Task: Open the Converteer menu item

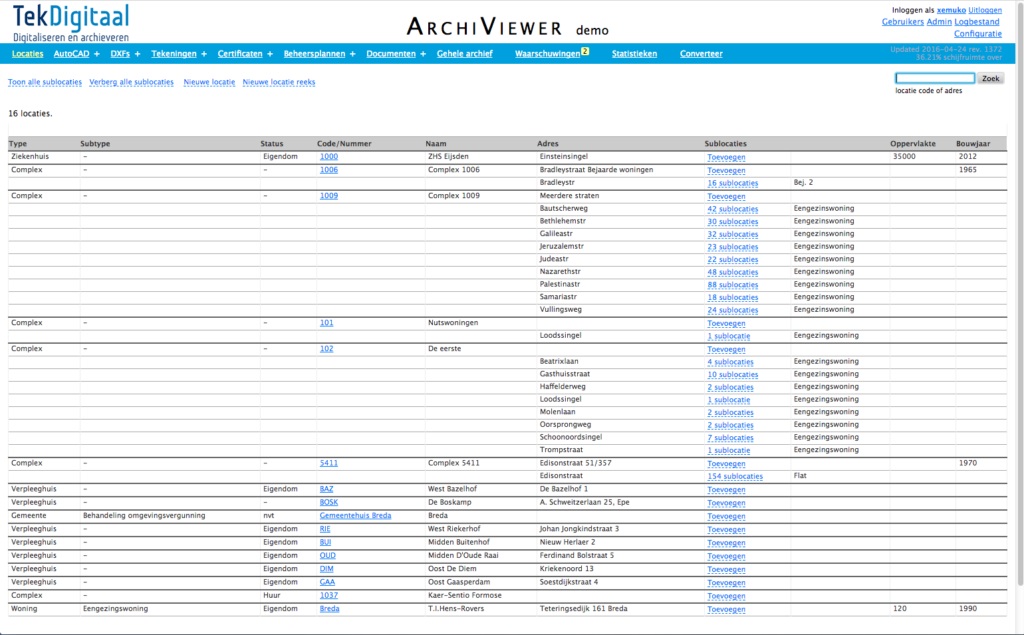Action: coord(701,54)
